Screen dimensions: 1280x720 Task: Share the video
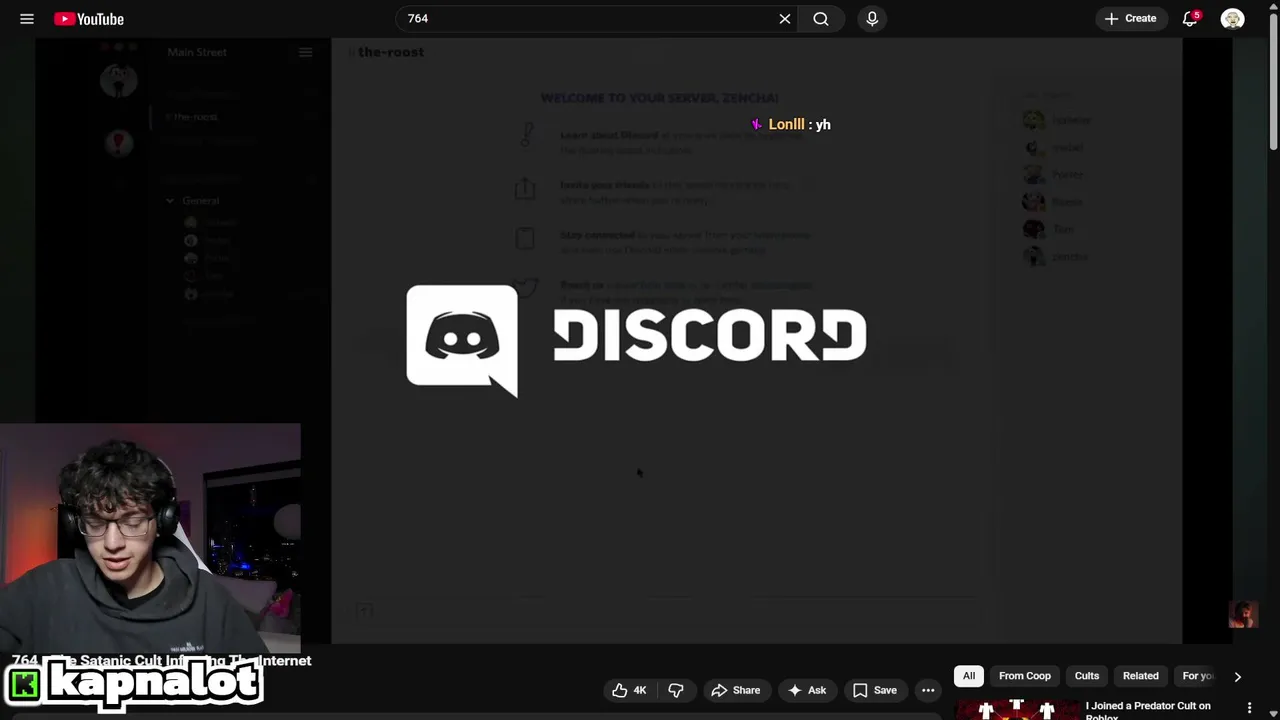point(735,690)
